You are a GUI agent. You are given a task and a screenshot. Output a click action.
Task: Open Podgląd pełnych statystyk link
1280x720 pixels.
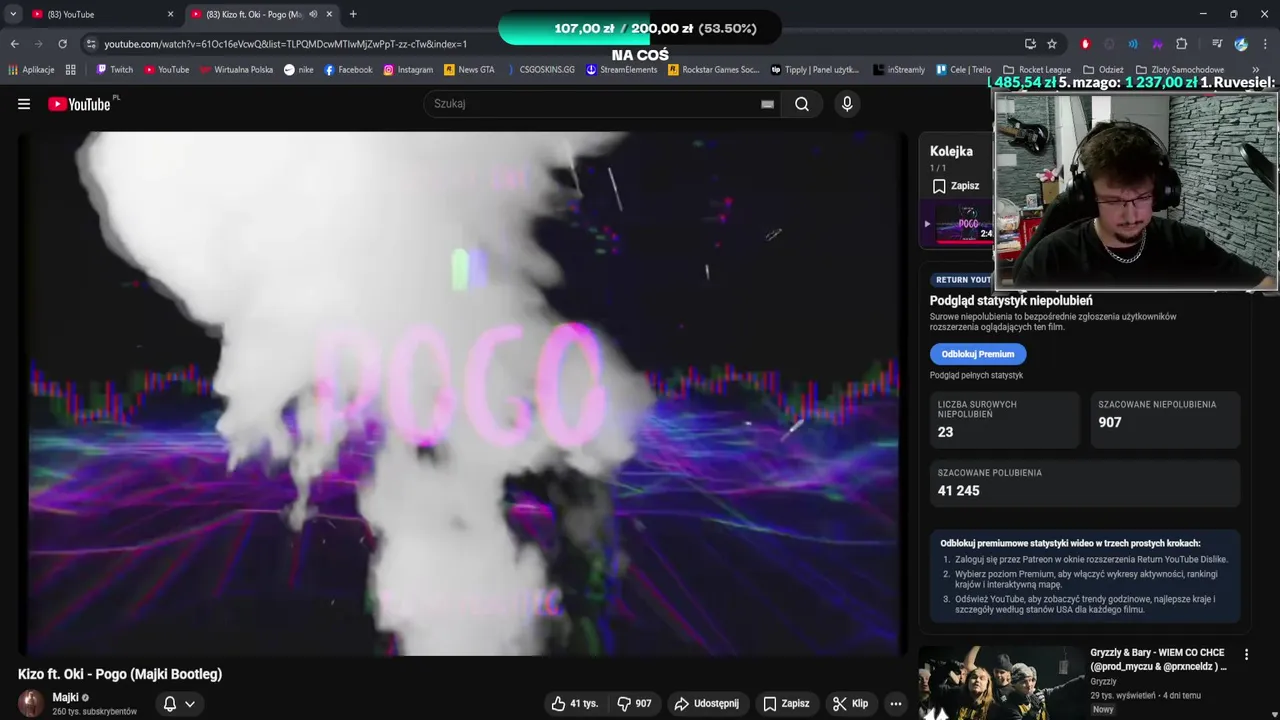pos(976,375)
